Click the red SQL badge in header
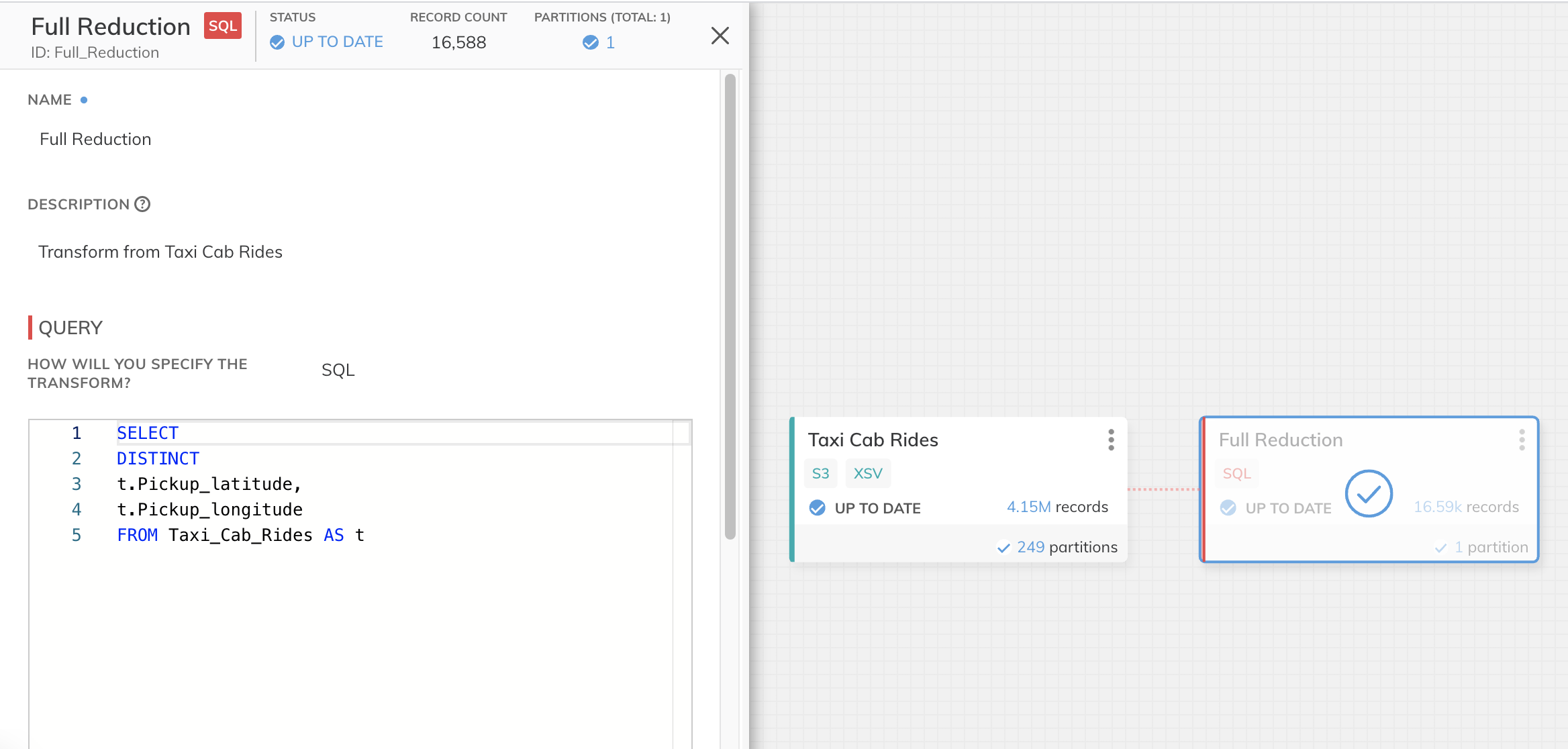1568x749 pixels. click(x=222, y=26)
